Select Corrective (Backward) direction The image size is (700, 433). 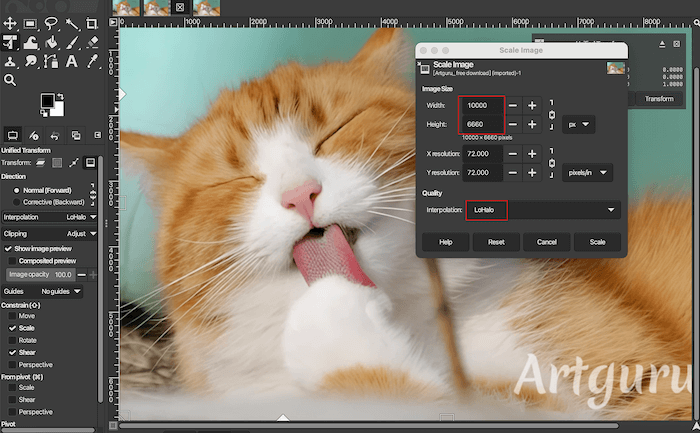49,202
